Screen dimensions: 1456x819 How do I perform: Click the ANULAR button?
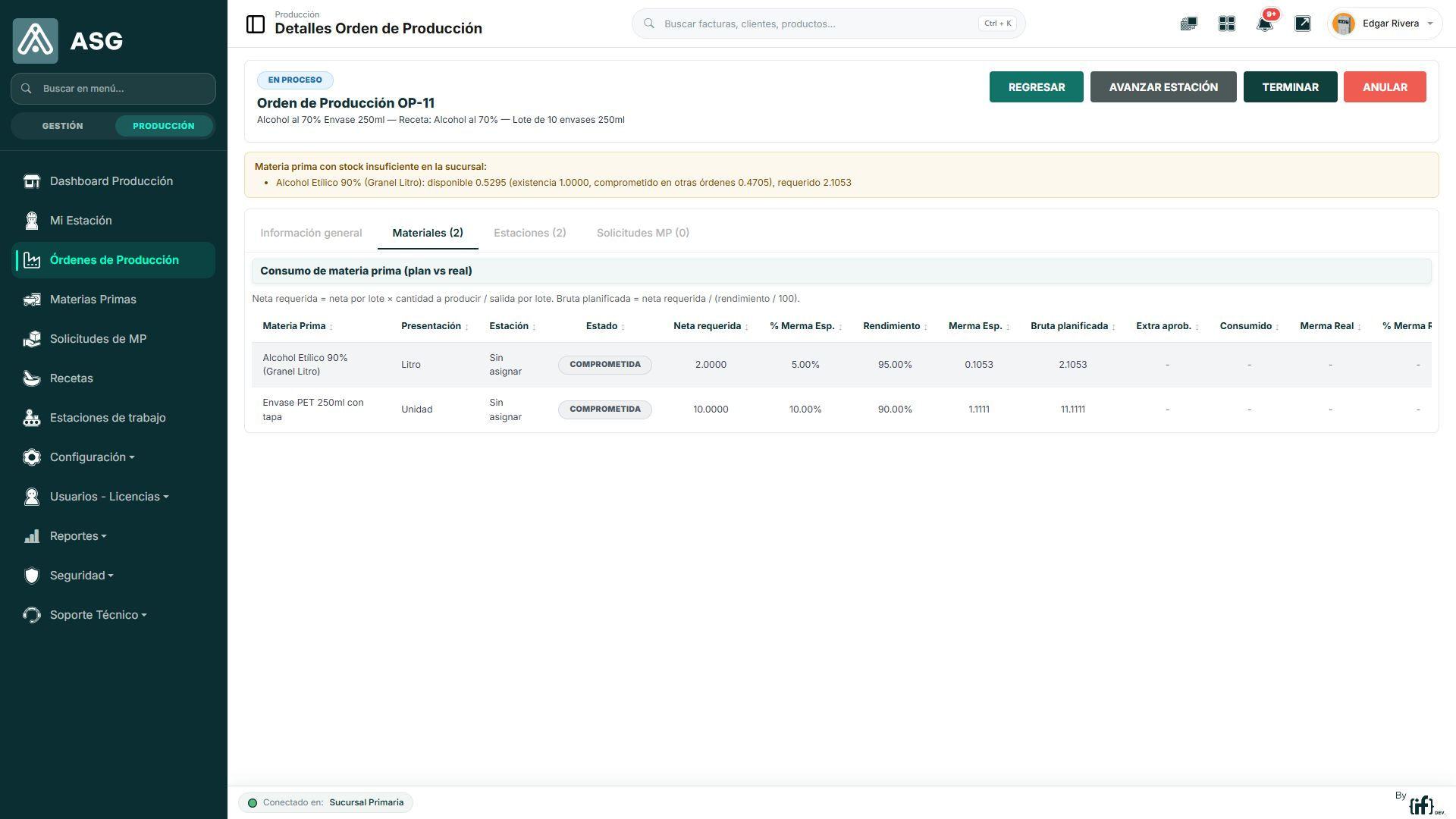(x=1385, y=87)
